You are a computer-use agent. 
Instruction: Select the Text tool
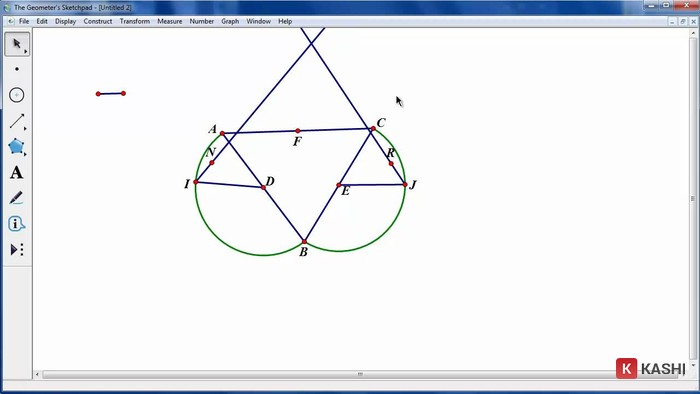tap(17, 172)
